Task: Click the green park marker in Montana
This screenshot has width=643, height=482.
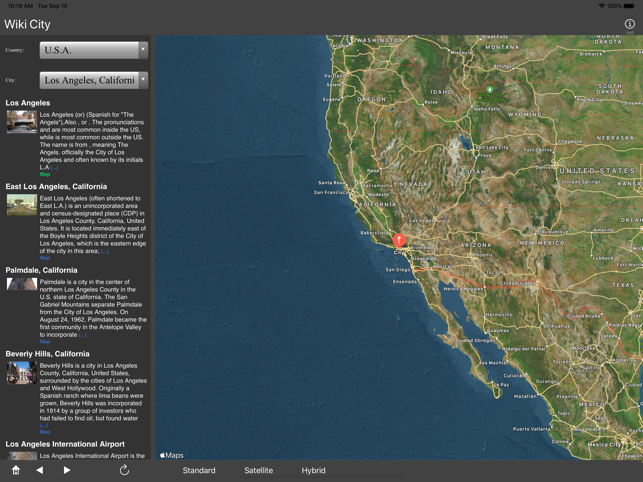Action: point(490,90)
